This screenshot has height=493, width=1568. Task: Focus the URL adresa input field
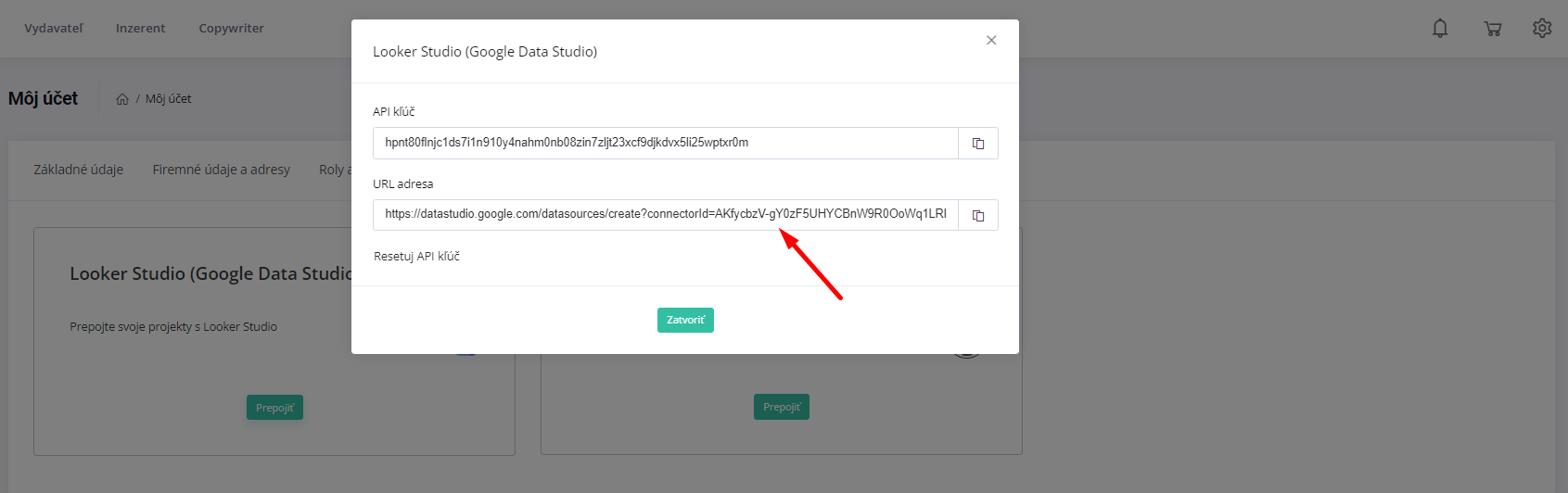tap(665, 216)
